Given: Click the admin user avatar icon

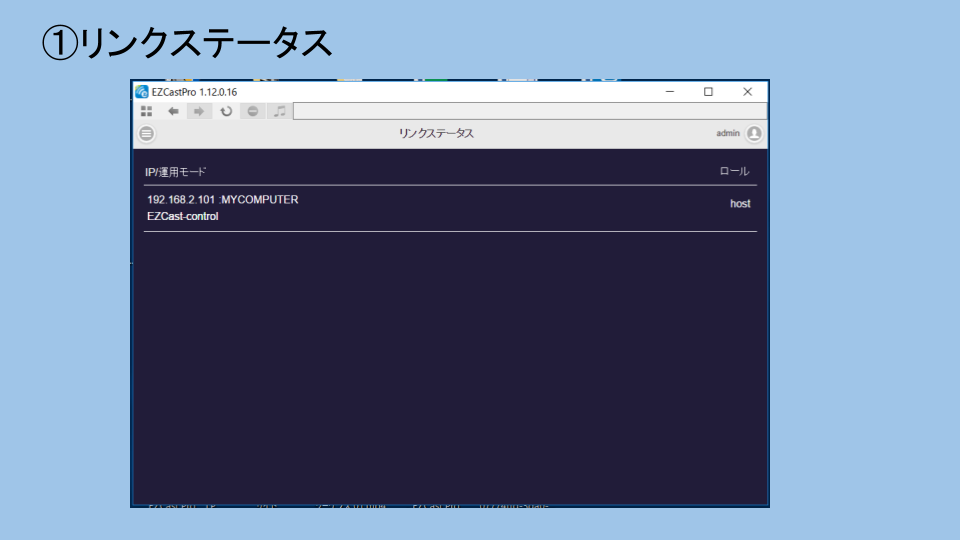Looking at the screenshot, I should click(x=754, y=133).
